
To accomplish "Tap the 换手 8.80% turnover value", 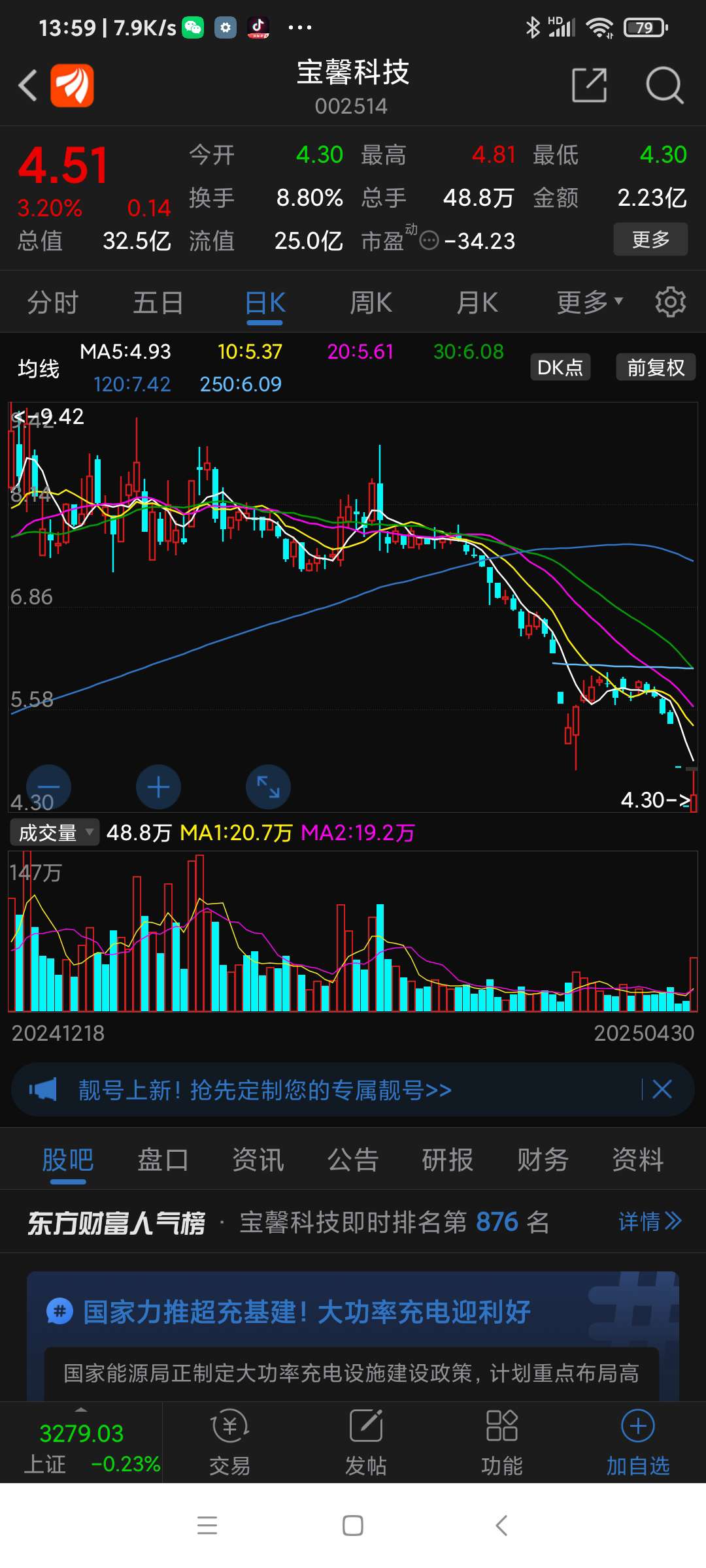I will point(310,197).
